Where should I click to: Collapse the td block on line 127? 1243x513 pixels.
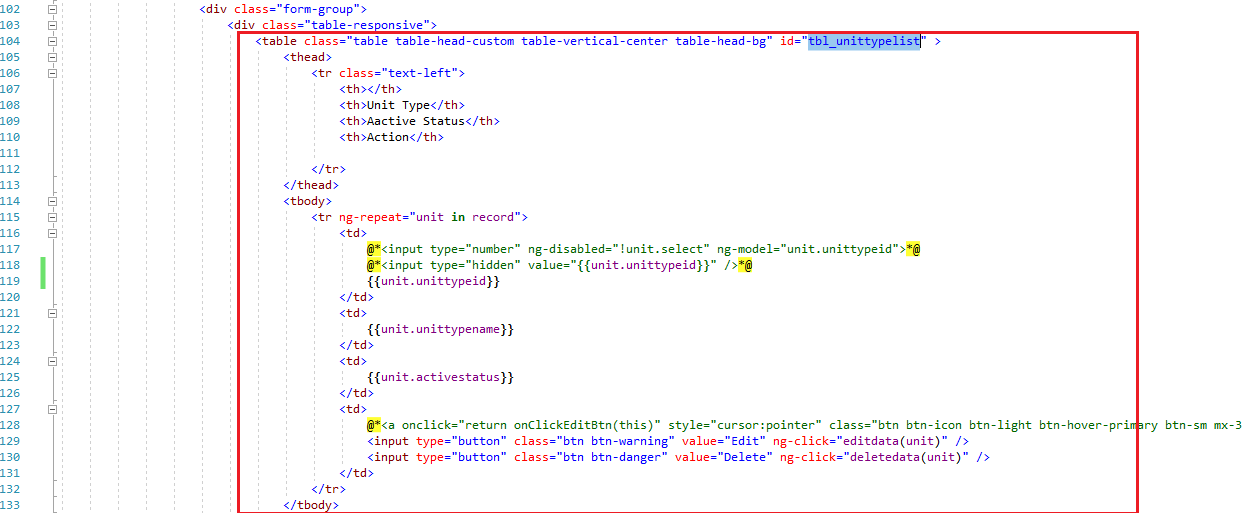[52, 409]
